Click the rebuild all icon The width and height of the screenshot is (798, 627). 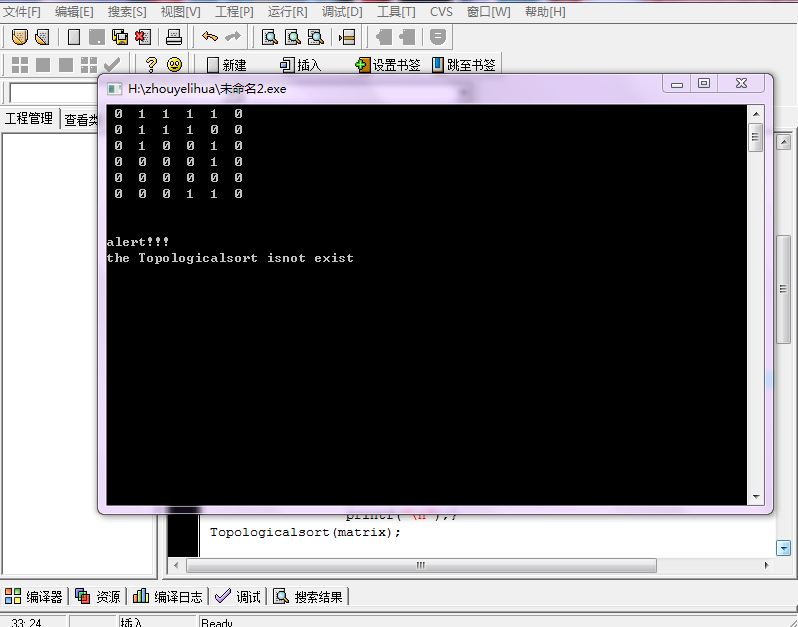(89, 65)
